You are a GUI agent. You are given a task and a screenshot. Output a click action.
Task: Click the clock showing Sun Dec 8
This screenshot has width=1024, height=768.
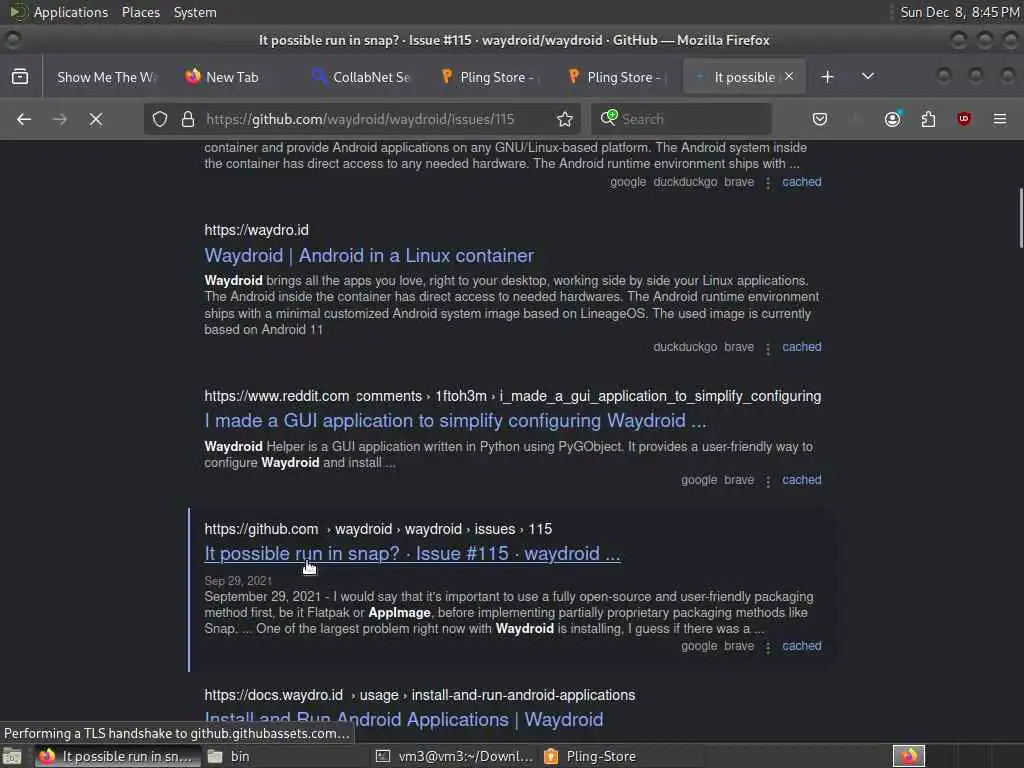(959, 12)
